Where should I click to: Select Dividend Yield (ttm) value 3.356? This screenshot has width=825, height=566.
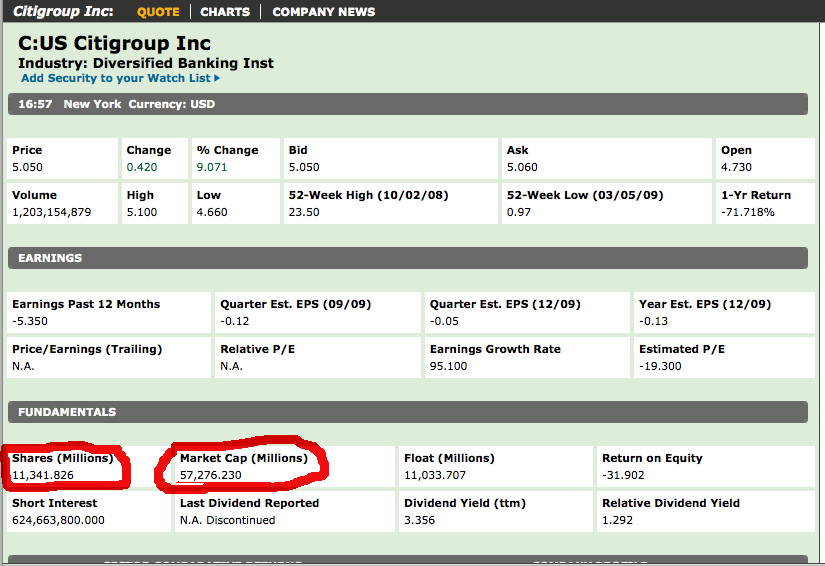click(x=419, y=520)
